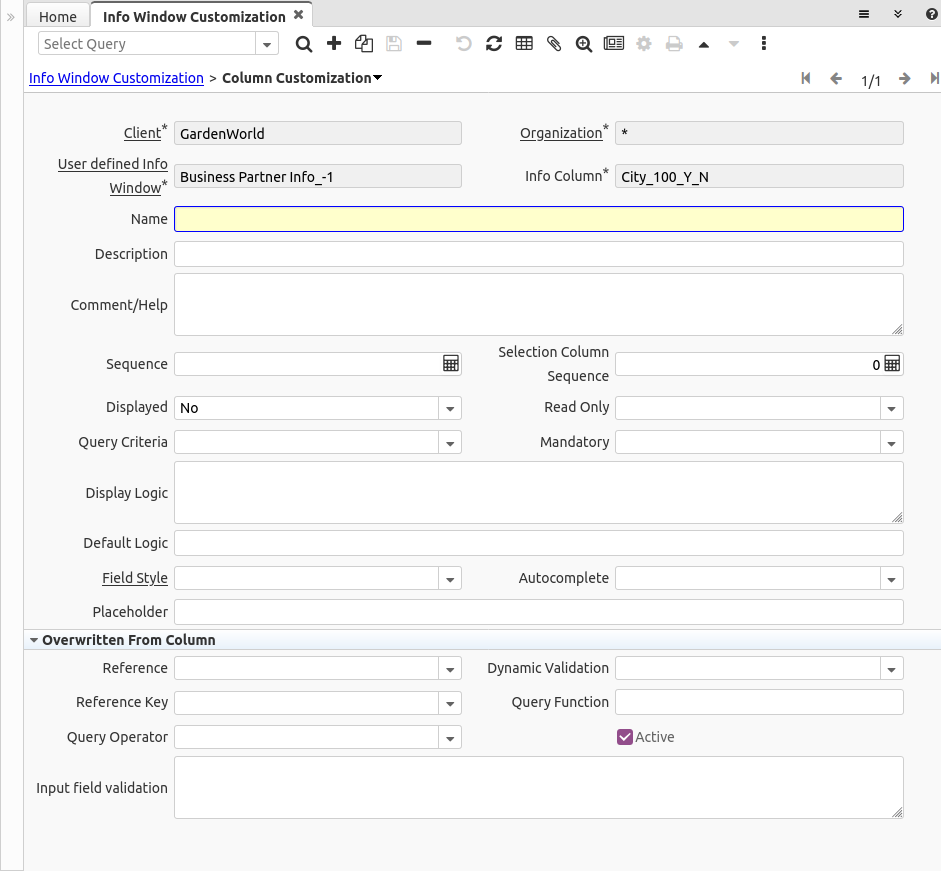Switch to grid view with the table icon
This screenshot has width=941, height=871.
pyautogui.click(x=524, y=44)
